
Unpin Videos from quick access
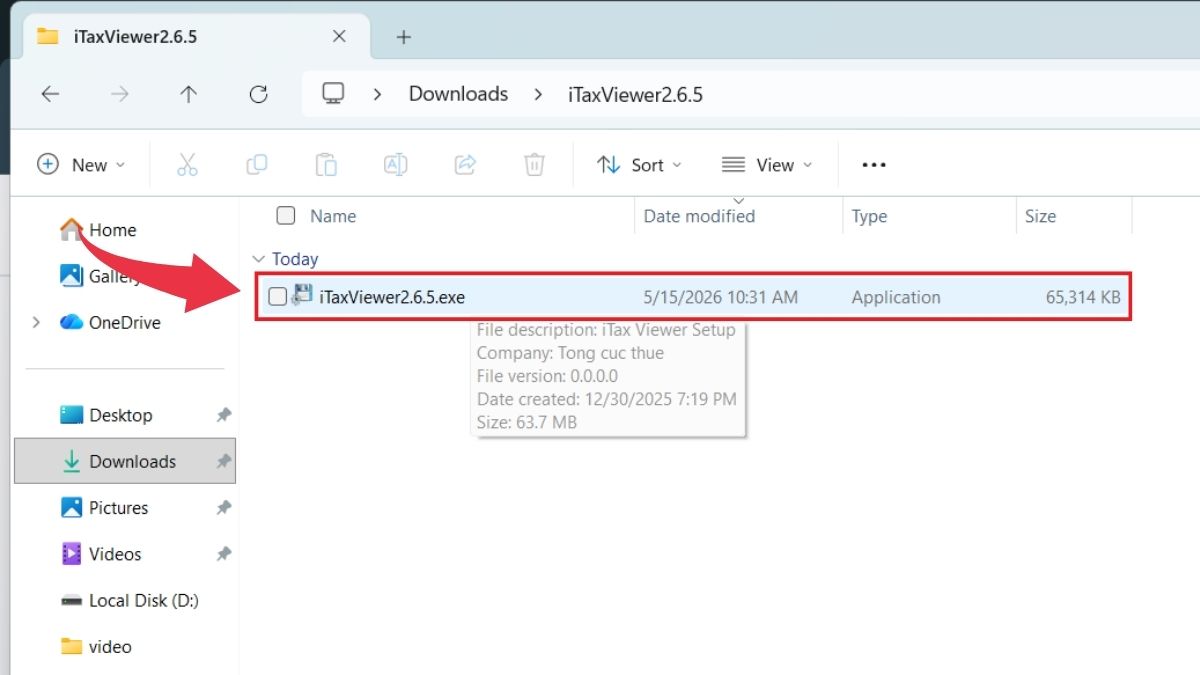click(x=224, y=554)
